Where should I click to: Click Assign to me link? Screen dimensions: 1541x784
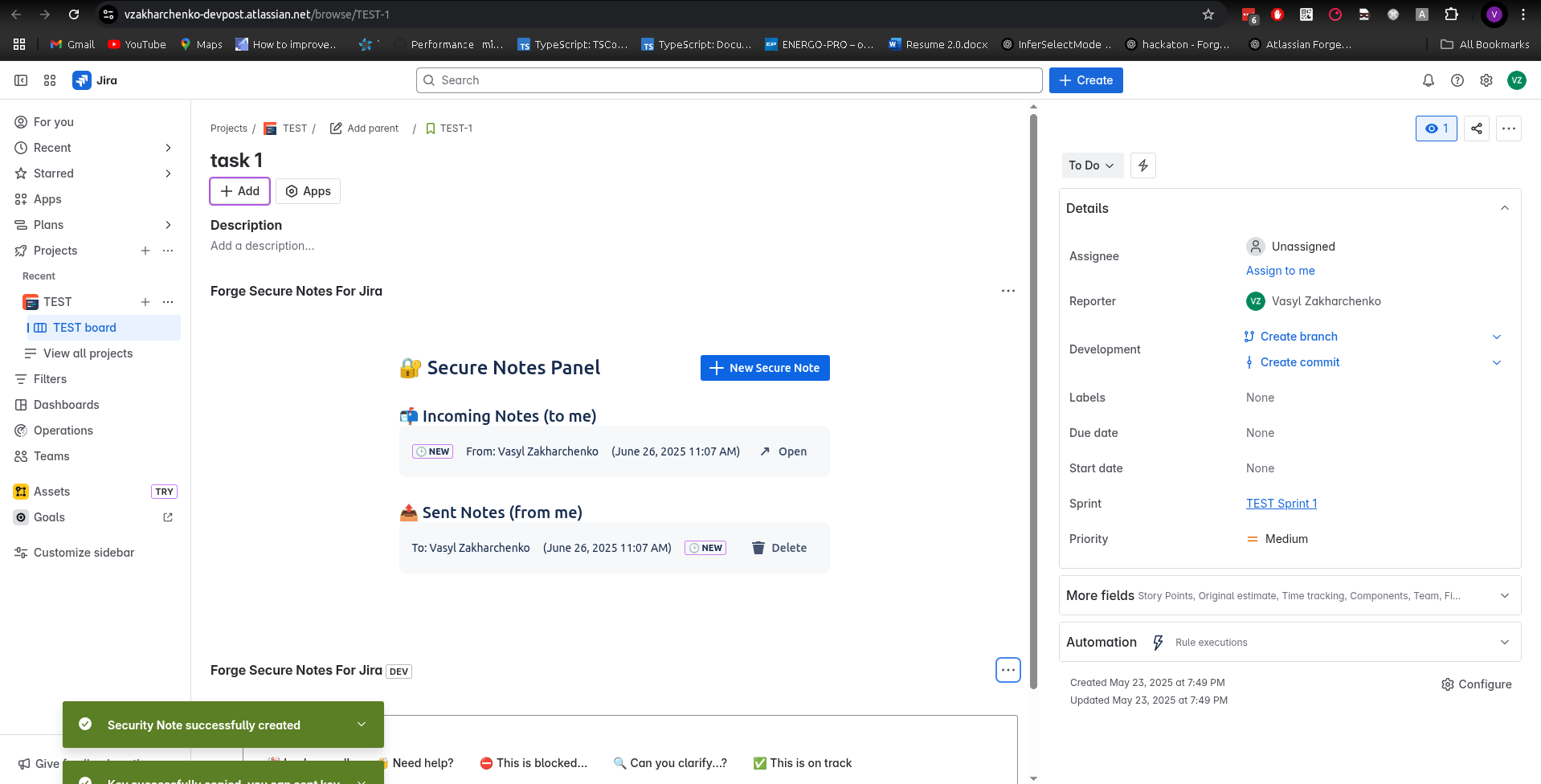(1281, 271)
